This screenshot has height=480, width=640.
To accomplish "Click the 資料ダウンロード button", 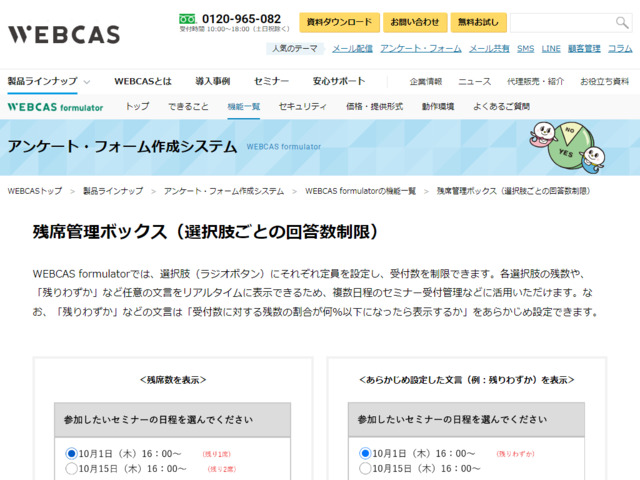I will click(339, 22).
